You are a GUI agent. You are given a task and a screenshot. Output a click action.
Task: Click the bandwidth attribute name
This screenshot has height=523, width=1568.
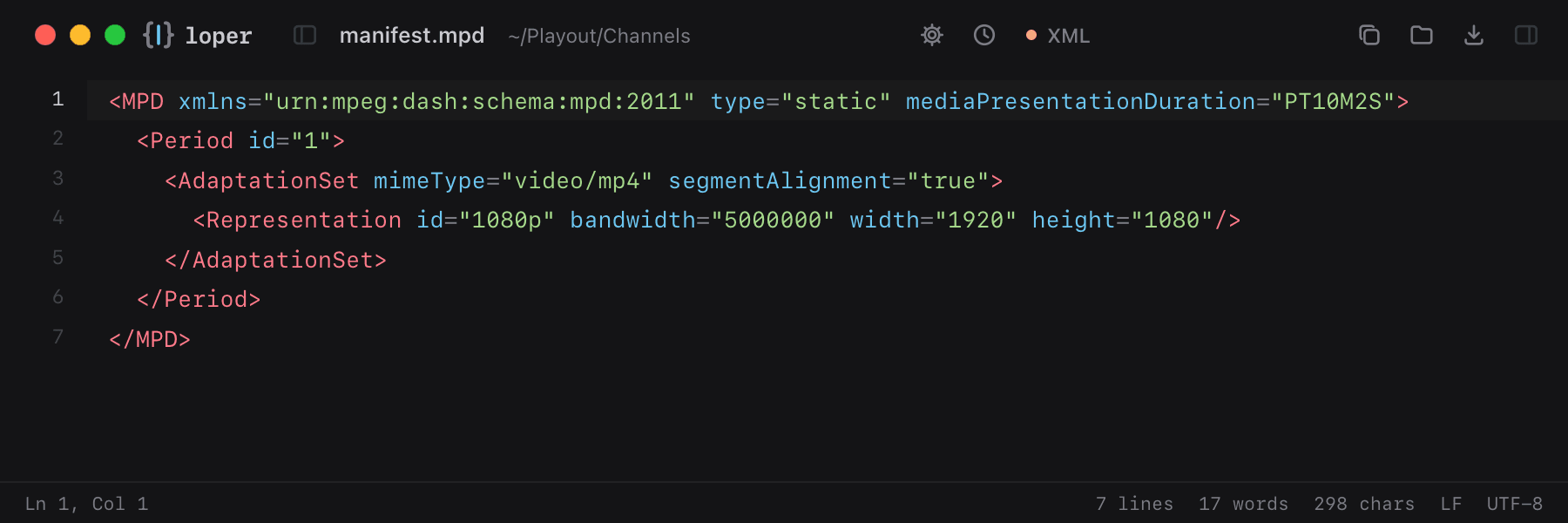point(632,221)
